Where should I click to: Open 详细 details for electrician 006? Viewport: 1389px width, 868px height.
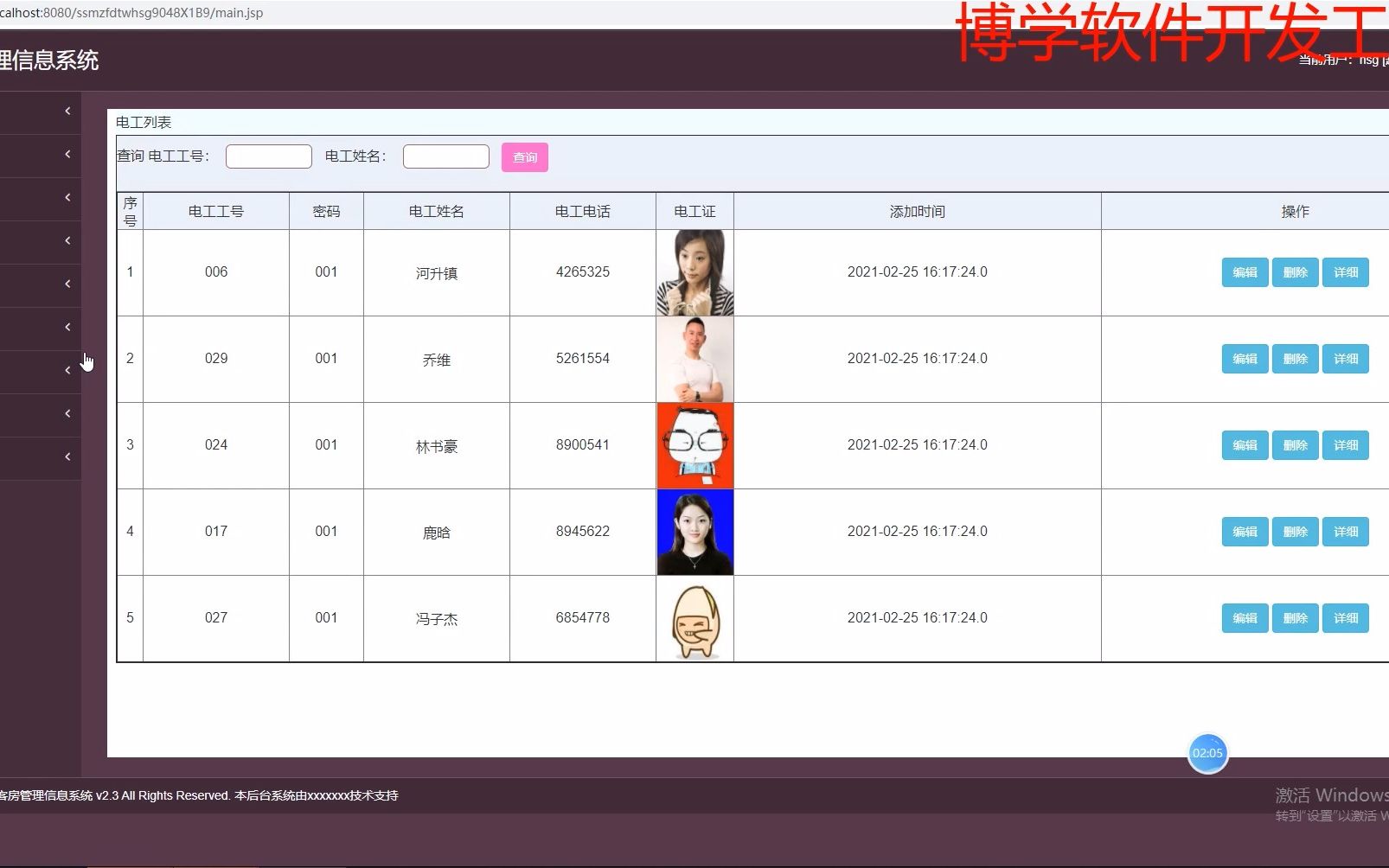coord(1345,272)
